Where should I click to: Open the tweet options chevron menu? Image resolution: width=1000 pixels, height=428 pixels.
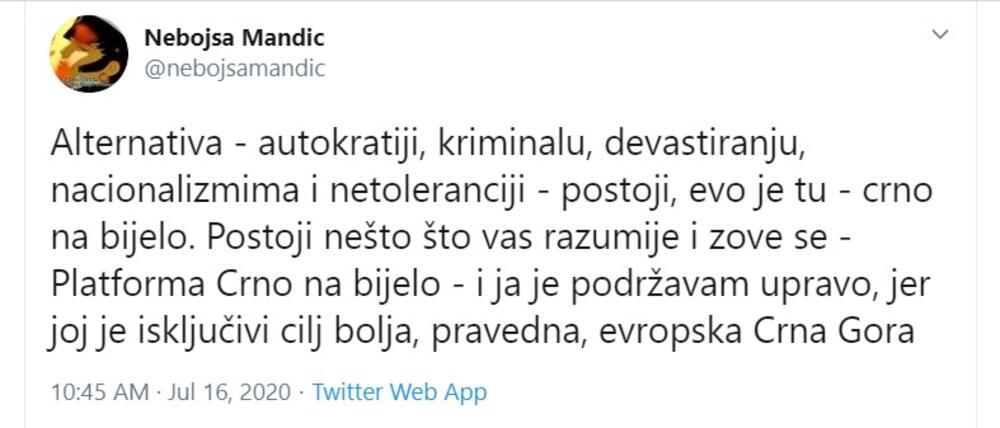tap(939, 35)
